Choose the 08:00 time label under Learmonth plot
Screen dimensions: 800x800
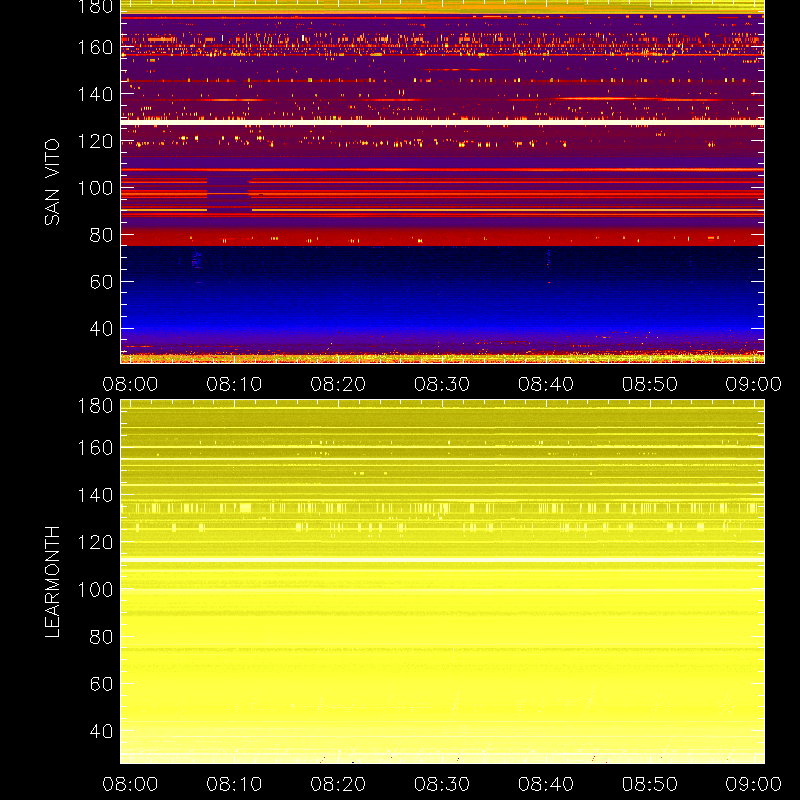(130, 784)
